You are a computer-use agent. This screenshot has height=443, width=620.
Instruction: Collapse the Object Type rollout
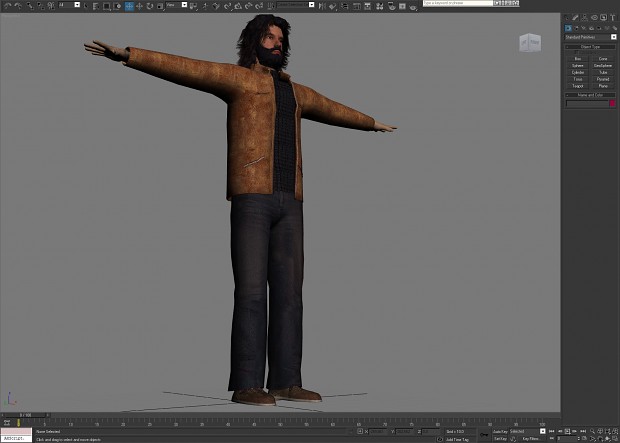point(590,47)
